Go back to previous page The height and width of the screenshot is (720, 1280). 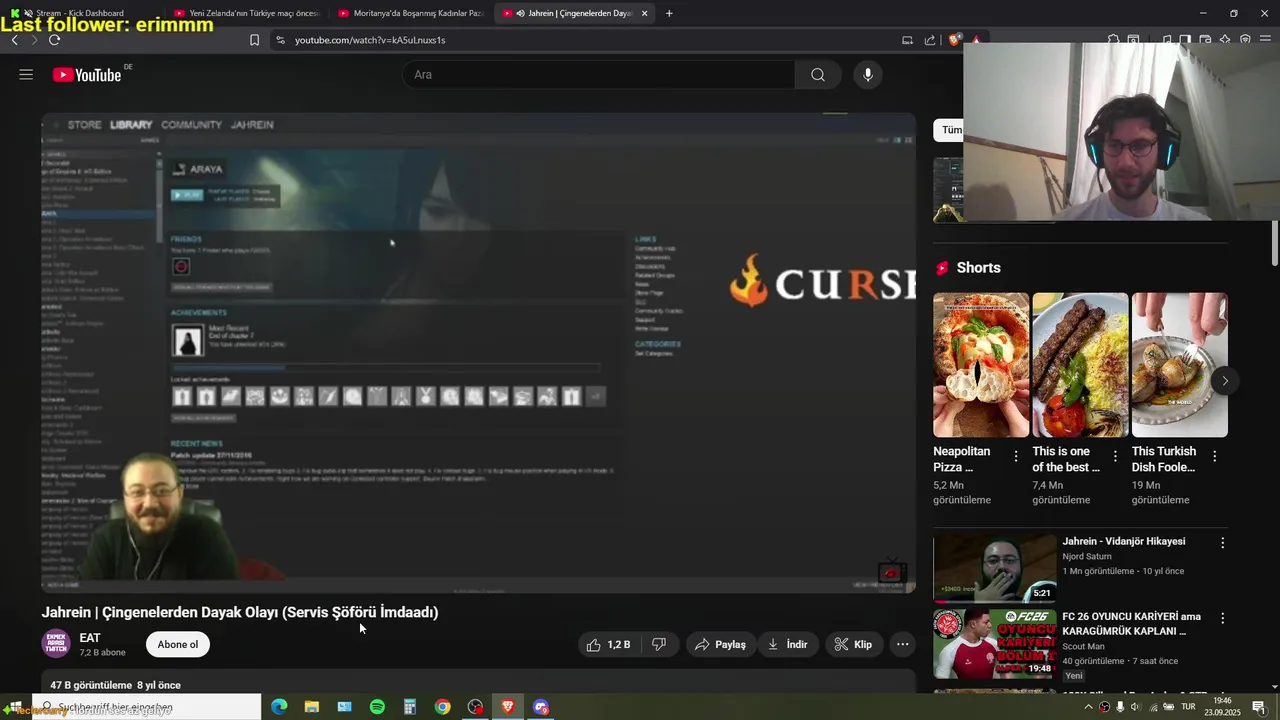pyautogui.click(x=15, y=40)
